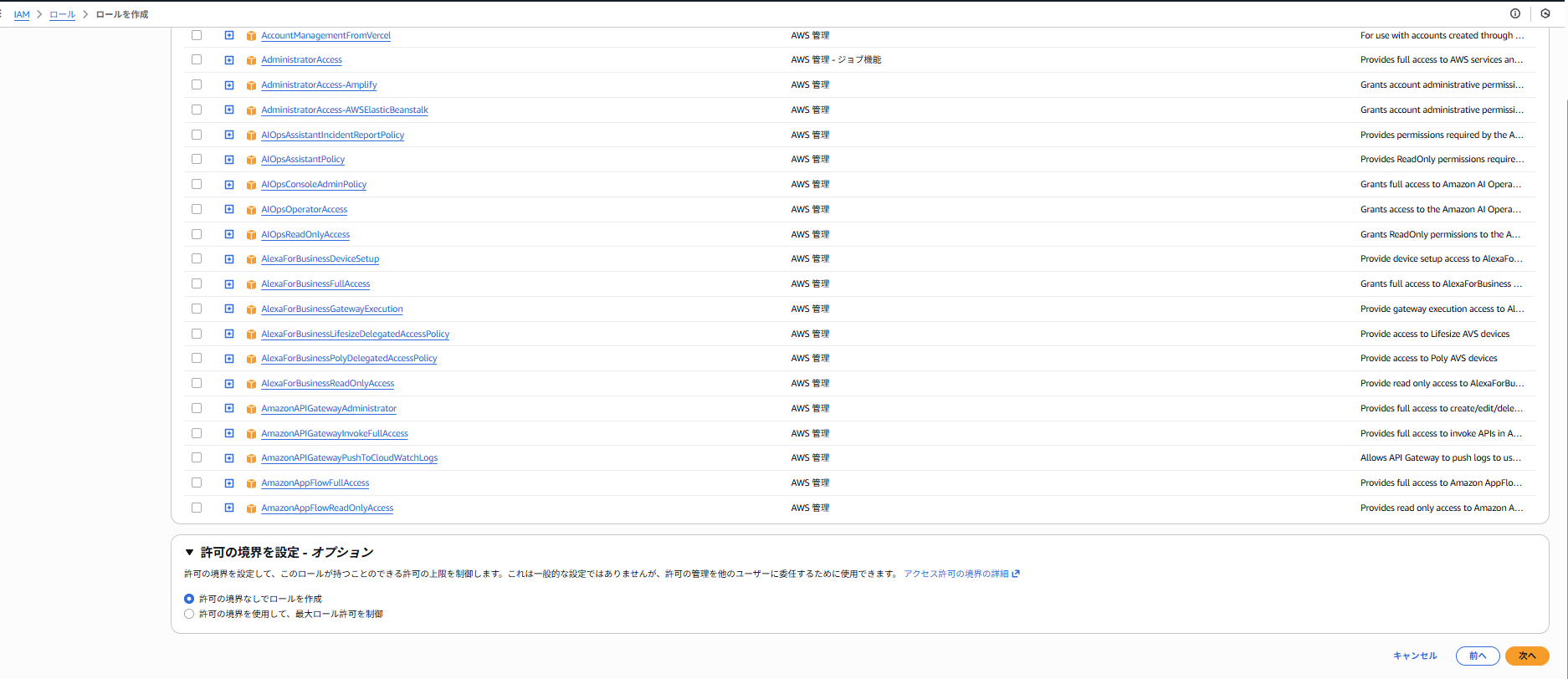1568x679 pixels.
Task: Click 'Provide access to Poly AVS devices' description
Action: tap(1428, 359)
